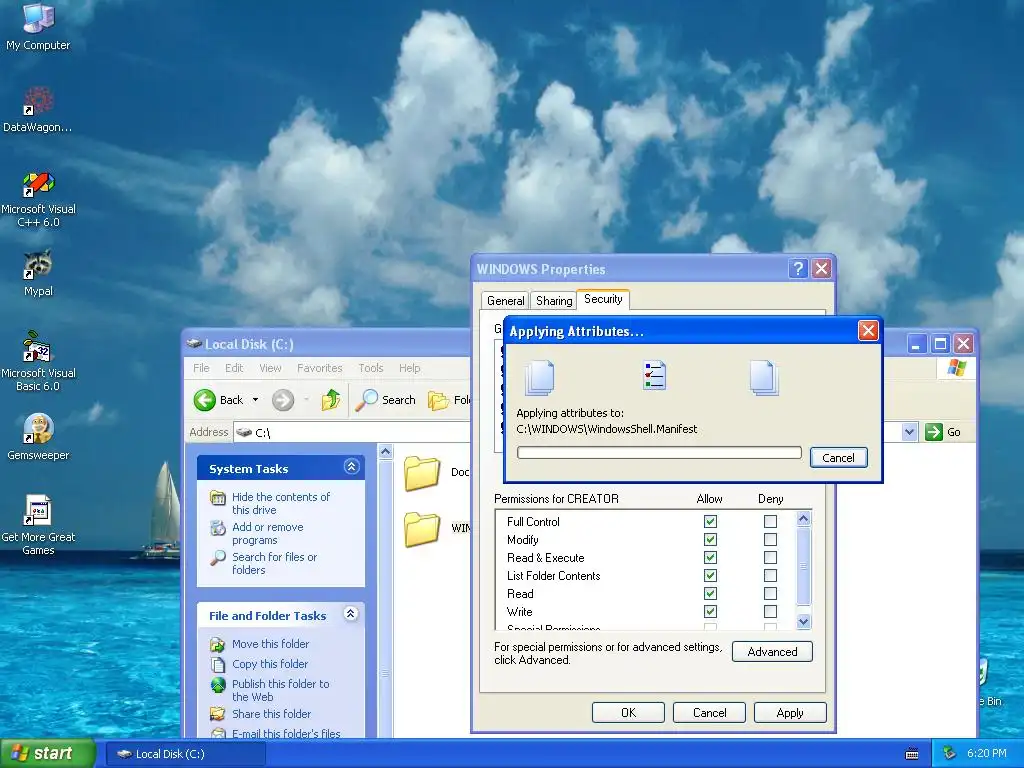Viewport: 1024px width, 768px height.
Task: Collapse the File and Folder Tasks panel
Action: 351,613
